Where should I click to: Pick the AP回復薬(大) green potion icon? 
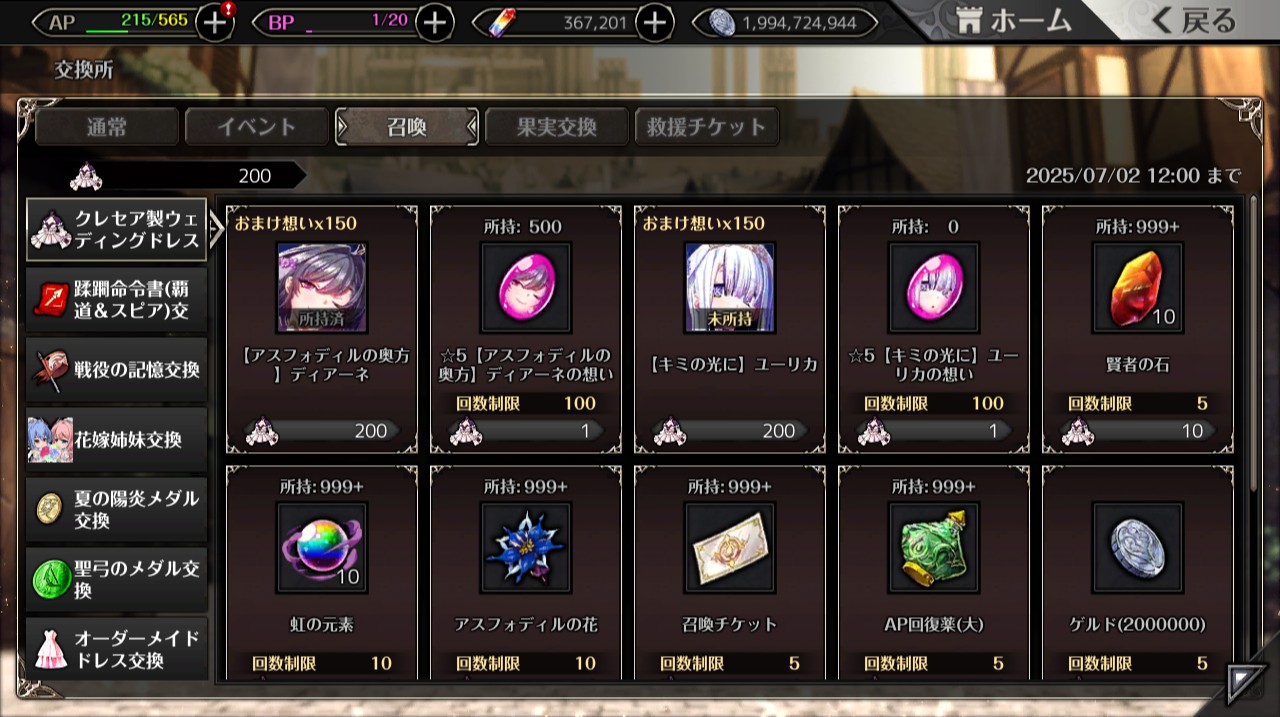934,547
